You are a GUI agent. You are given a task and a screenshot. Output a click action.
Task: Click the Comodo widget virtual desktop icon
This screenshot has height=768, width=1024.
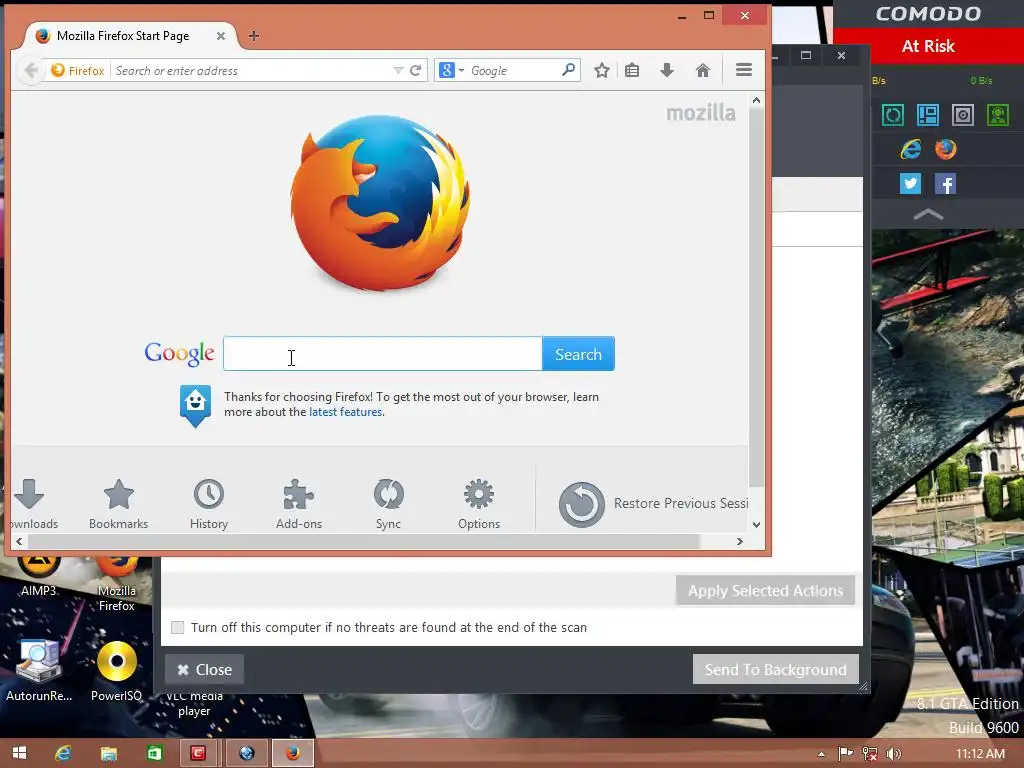click(x=963, y=116)
